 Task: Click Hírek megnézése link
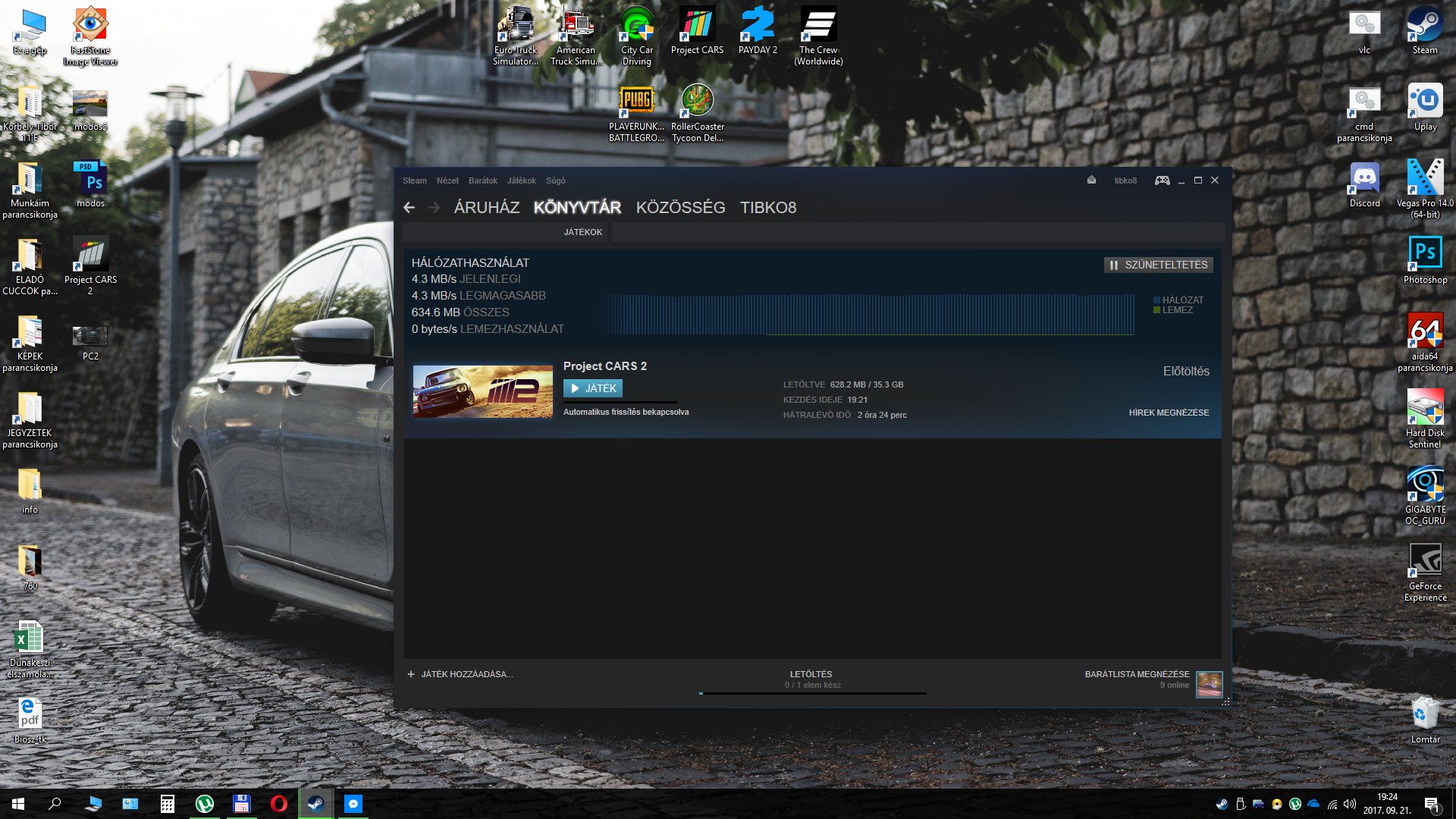(1169, 413)
